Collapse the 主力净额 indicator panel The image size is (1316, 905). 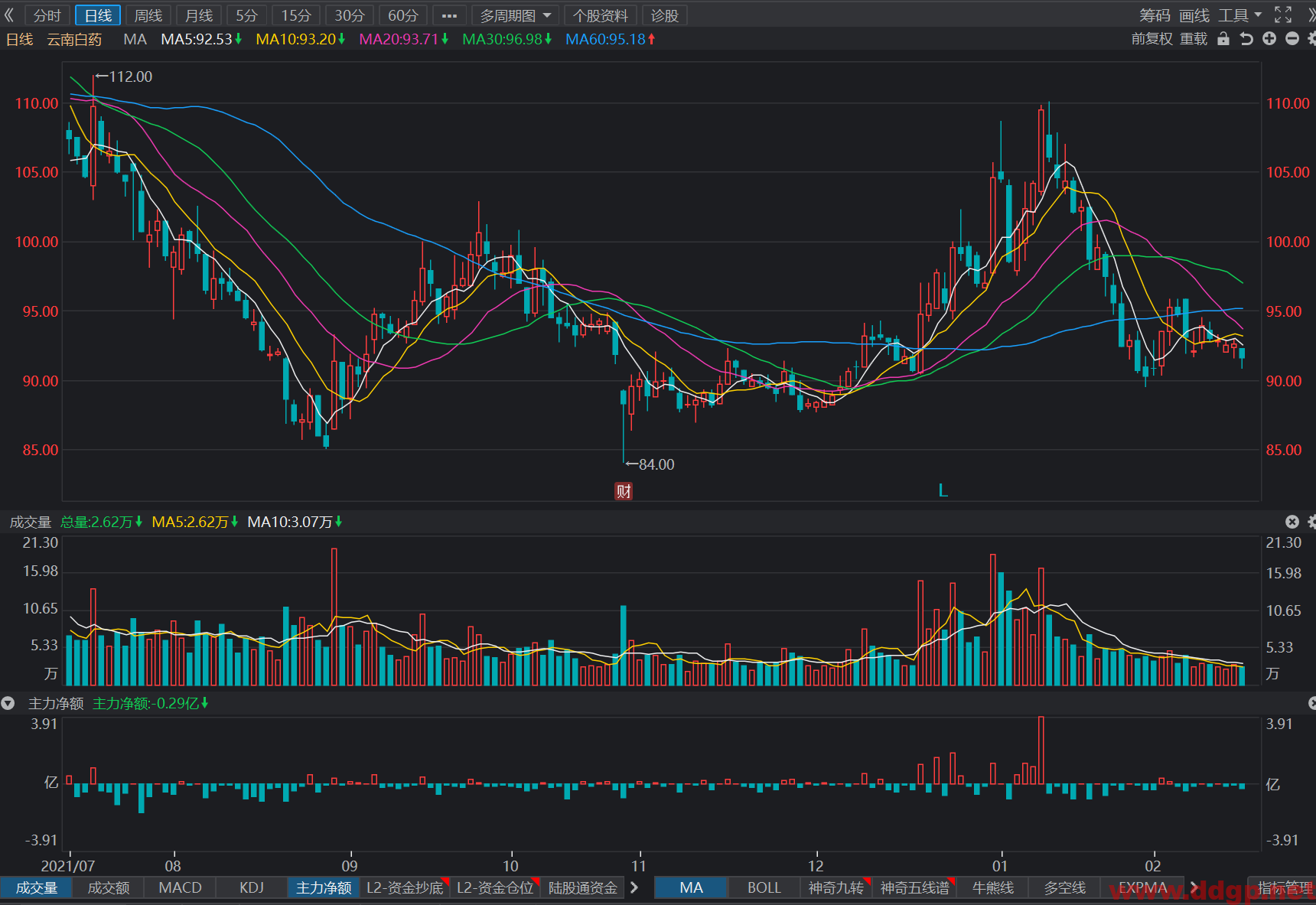[x=8, y=703]
